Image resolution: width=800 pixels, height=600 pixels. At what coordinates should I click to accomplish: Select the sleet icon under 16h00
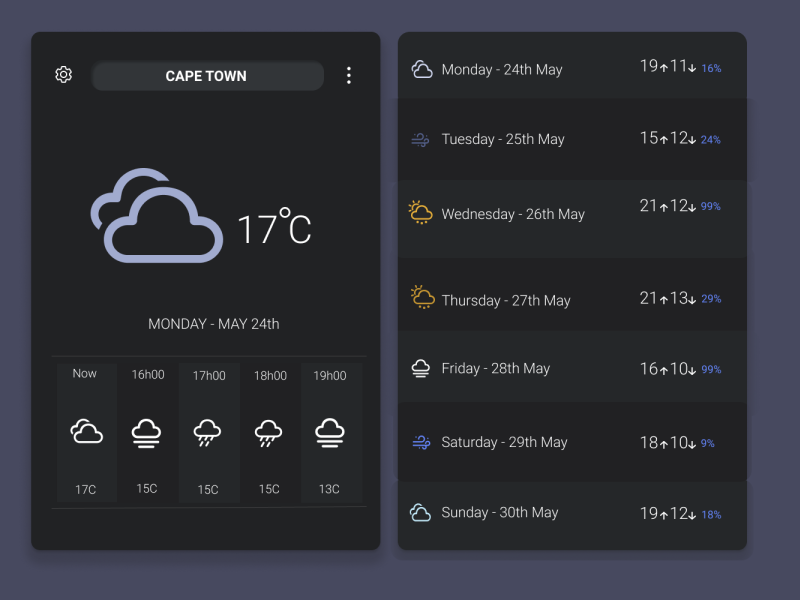(x=146, y=432)
